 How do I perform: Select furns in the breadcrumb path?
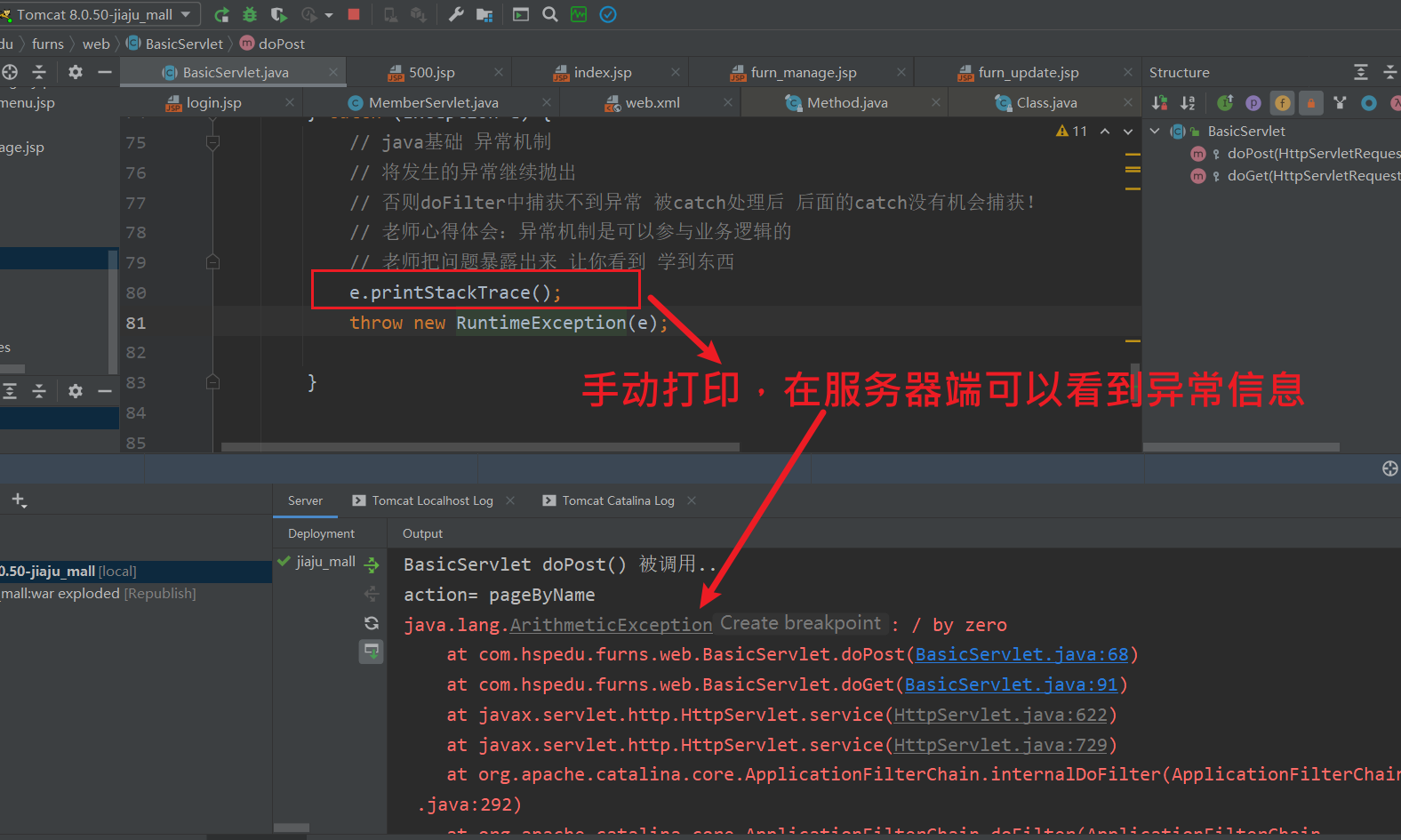[x=48, y=44]
